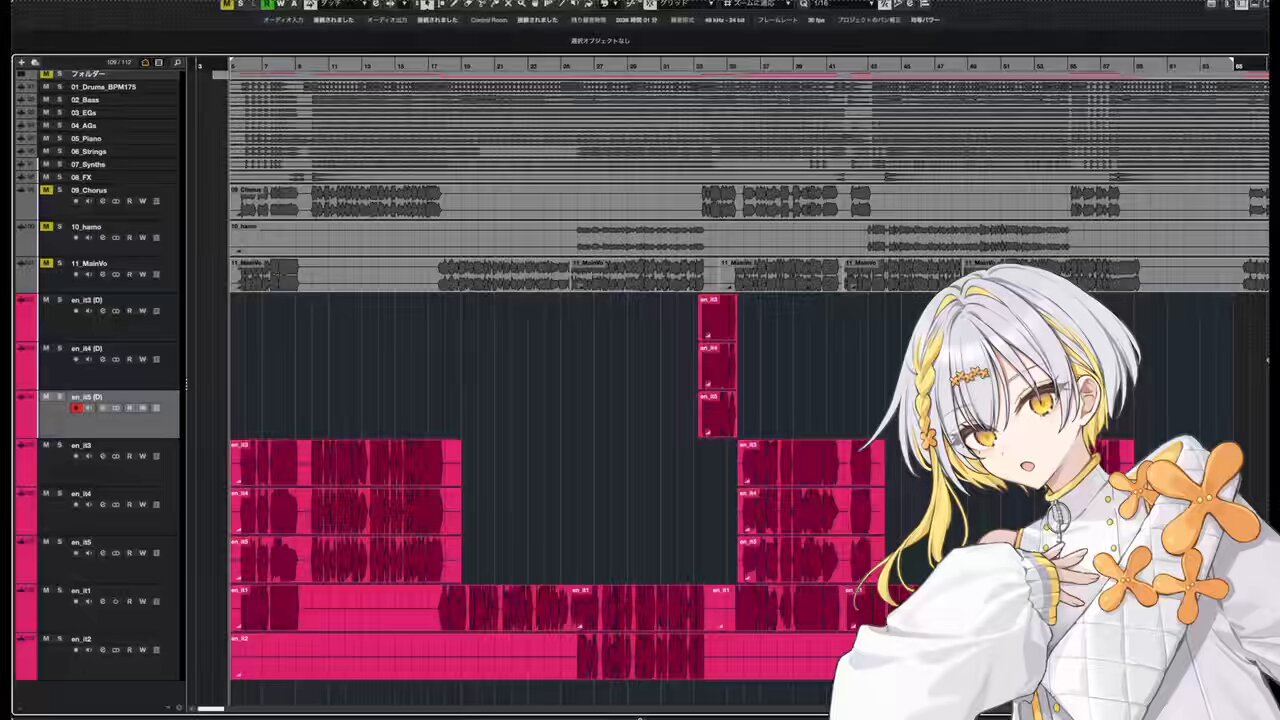
Task: Unmute the フォルダー folder track
Action: pos(46,74)
